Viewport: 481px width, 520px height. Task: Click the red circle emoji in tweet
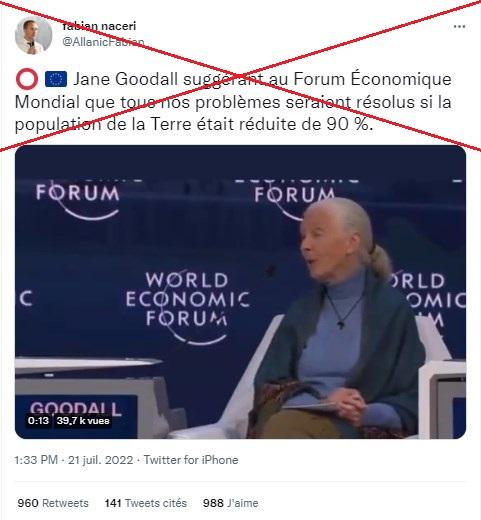(x=27, y=79)
